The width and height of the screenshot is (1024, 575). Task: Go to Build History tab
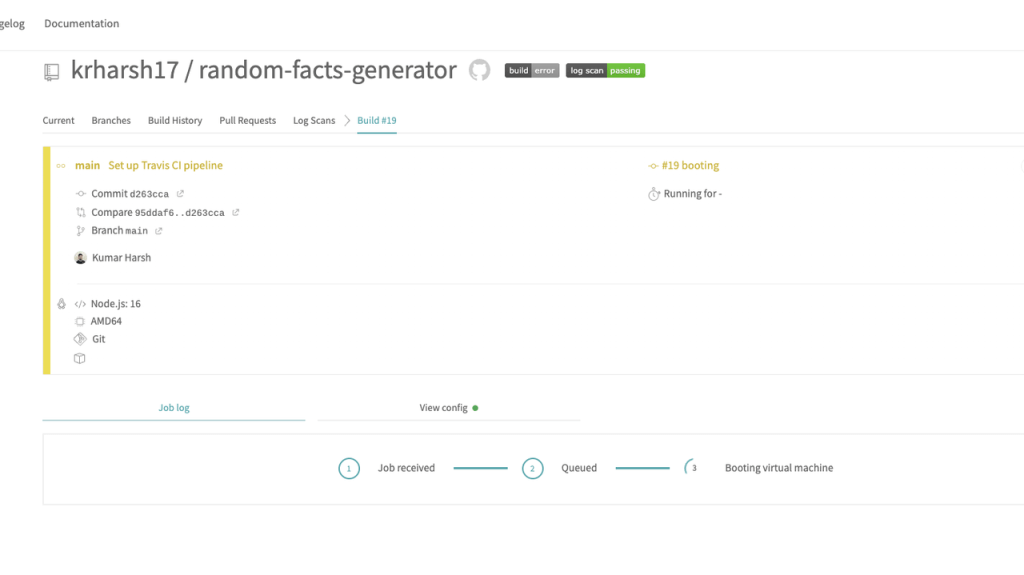point(175,120)
